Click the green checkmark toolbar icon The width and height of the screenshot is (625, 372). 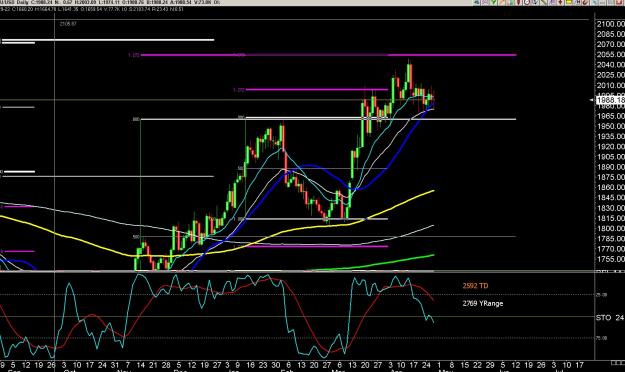[x=494, y=2]
